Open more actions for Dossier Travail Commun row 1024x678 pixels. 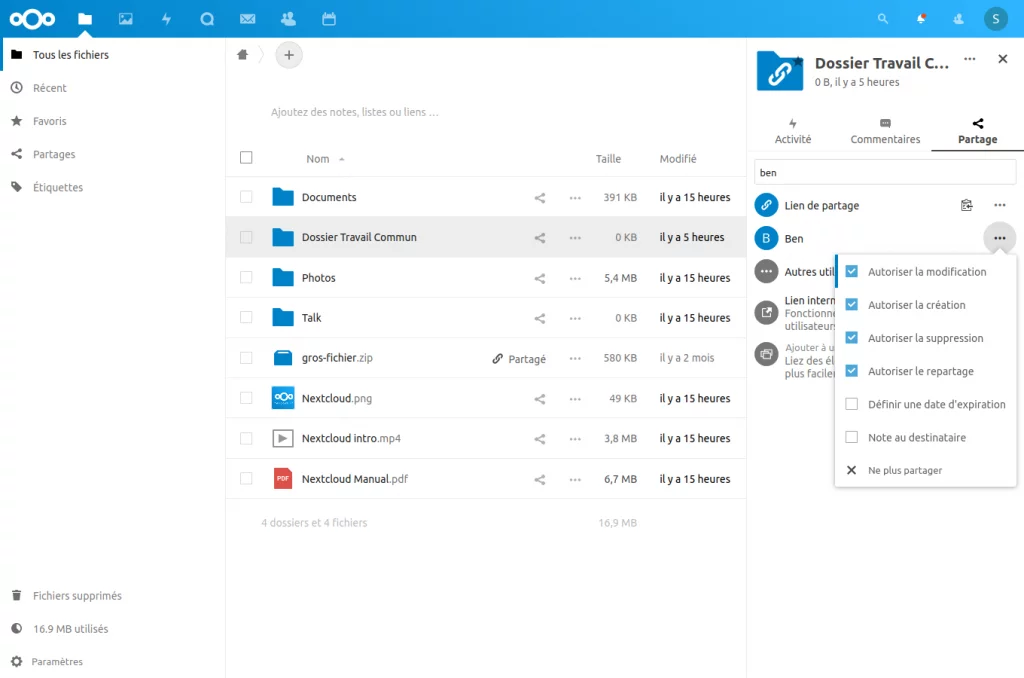pos(575,238)
